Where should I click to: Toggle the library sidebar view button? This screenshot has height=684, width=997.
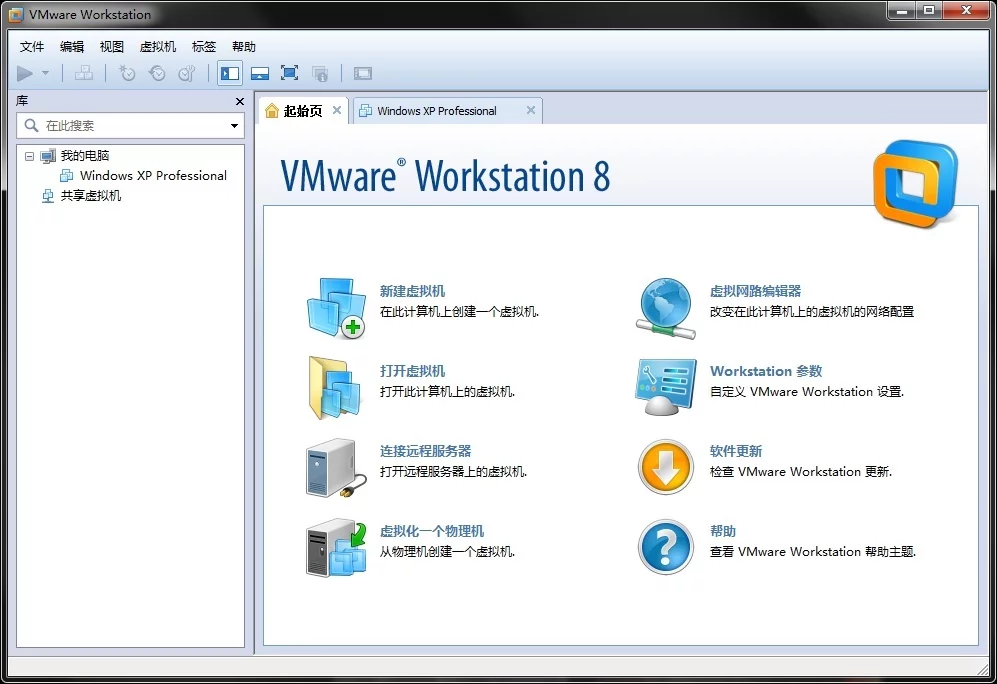pos(230,74)
